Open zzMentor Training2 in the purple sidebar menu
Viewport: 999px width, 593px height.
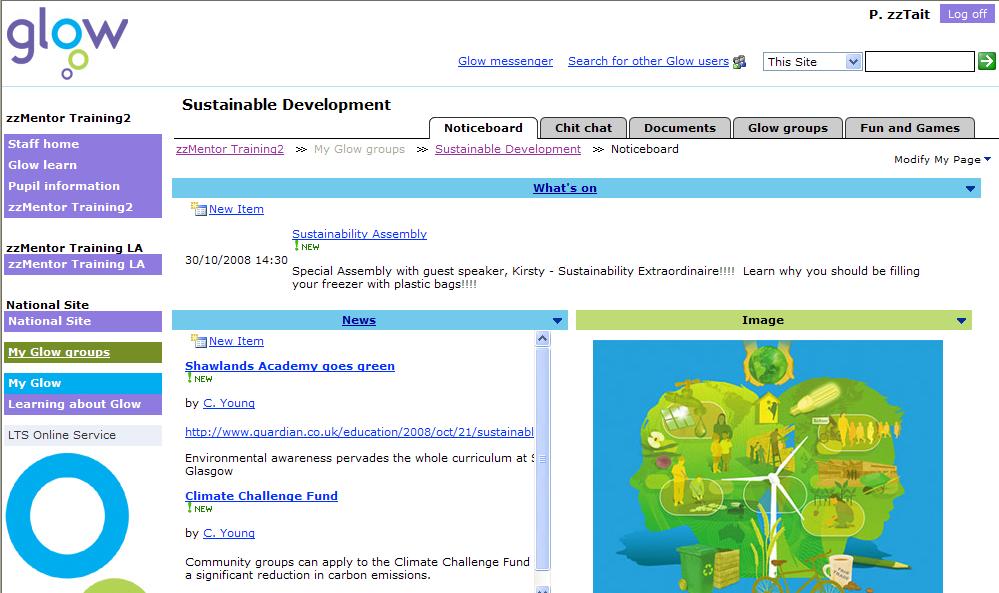[83, 207]
